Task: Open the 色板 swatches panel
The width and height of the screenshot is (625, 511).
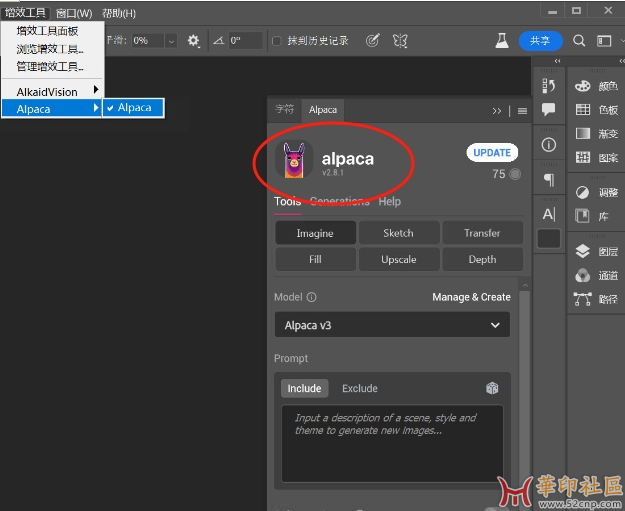Action: click(x=596, y=110)
